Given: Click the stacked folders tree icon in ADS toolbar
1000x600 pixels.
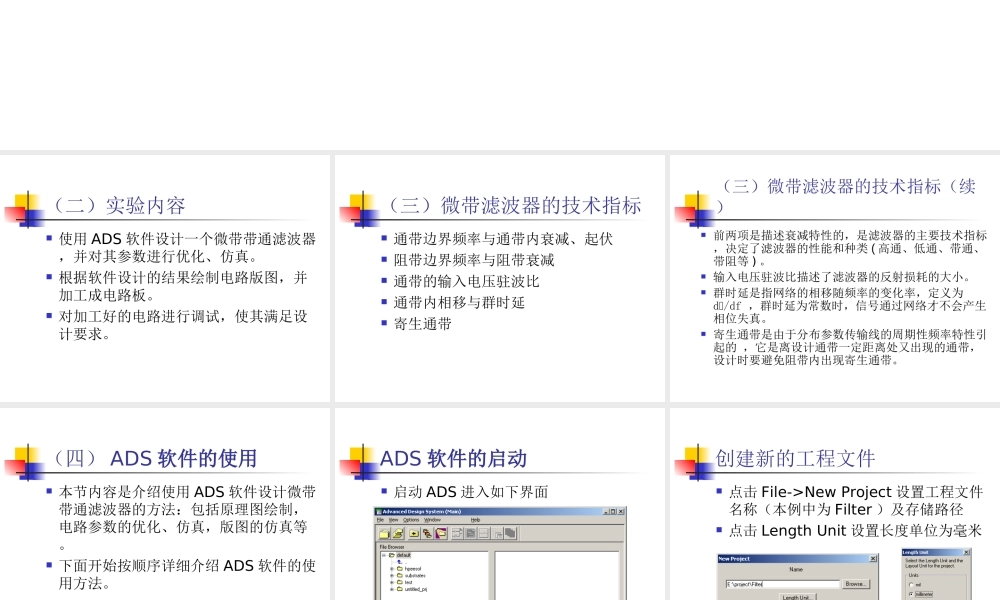Looking at the screenshot, I should tap(427, 534).
